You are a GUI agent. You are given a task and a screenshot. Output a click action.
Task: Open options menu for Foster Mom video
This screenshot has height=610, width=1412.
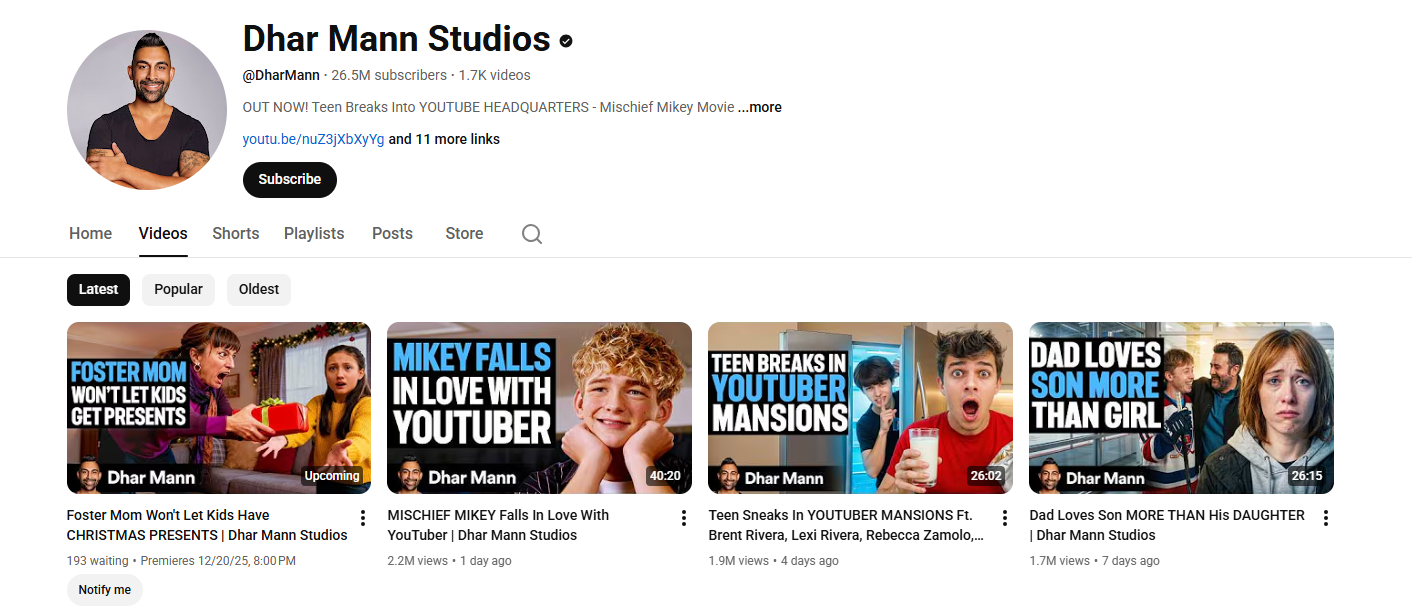(363, 518)
